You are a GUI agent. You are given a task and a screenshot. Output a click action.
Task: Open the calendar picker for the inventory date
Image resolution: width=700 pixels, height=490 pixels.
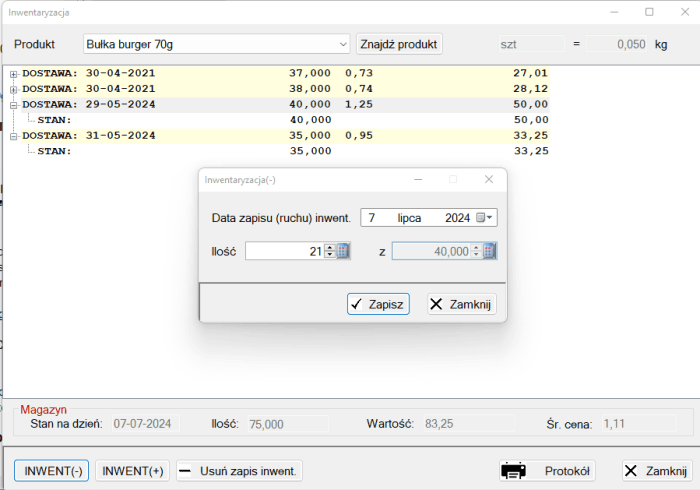485,218
